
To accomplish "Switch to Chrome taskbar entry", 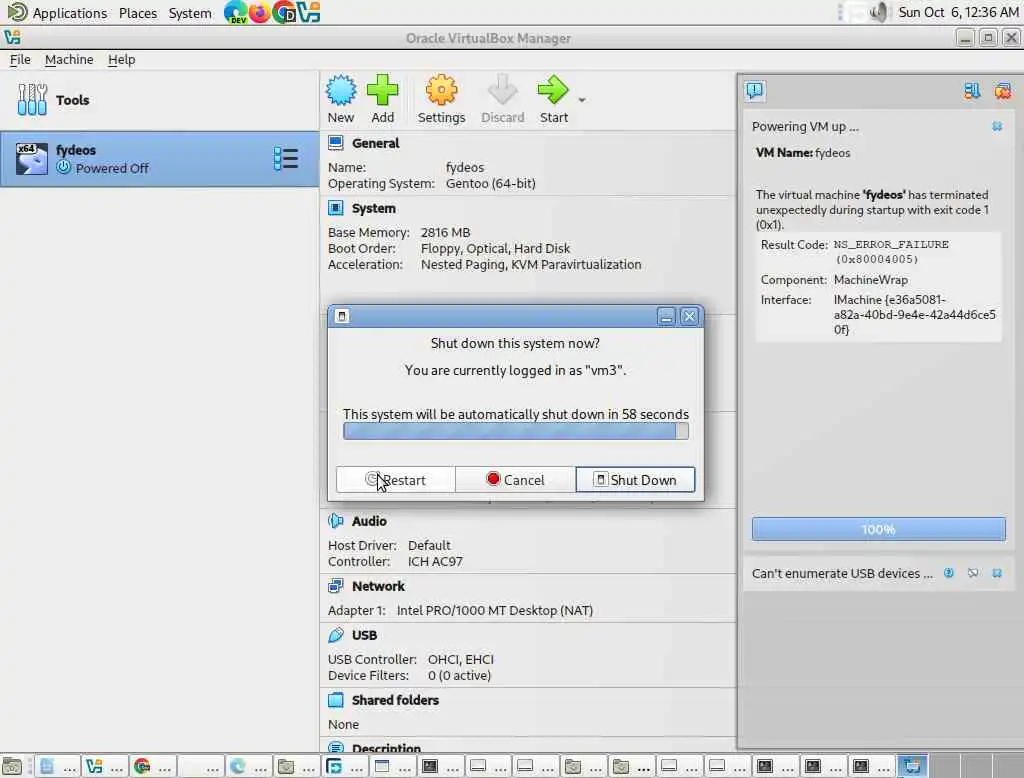I will [x=153, y=766].
